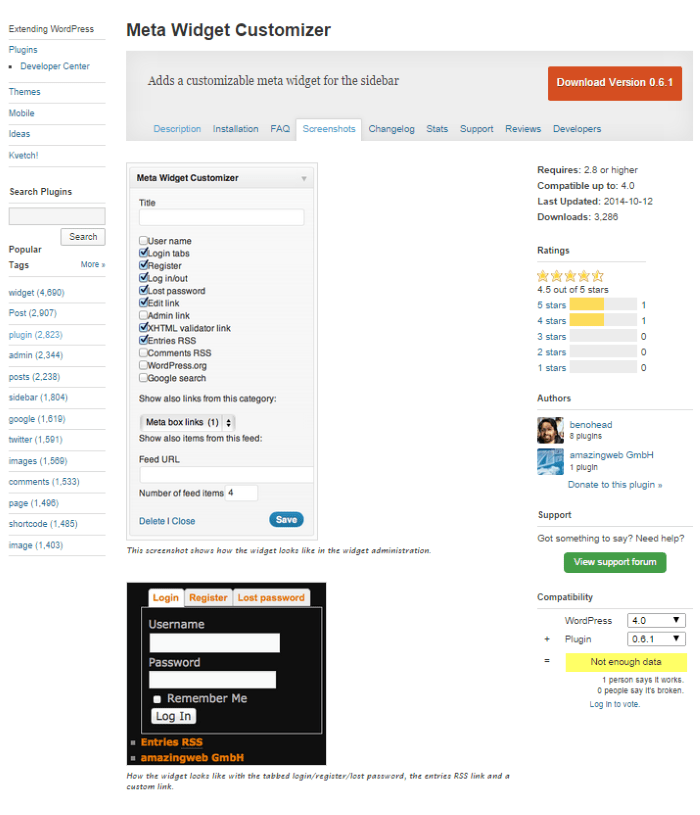Screen dimensions: 700x815
Task: Enable the User name checkbox
Action: [x=143, y=240]
